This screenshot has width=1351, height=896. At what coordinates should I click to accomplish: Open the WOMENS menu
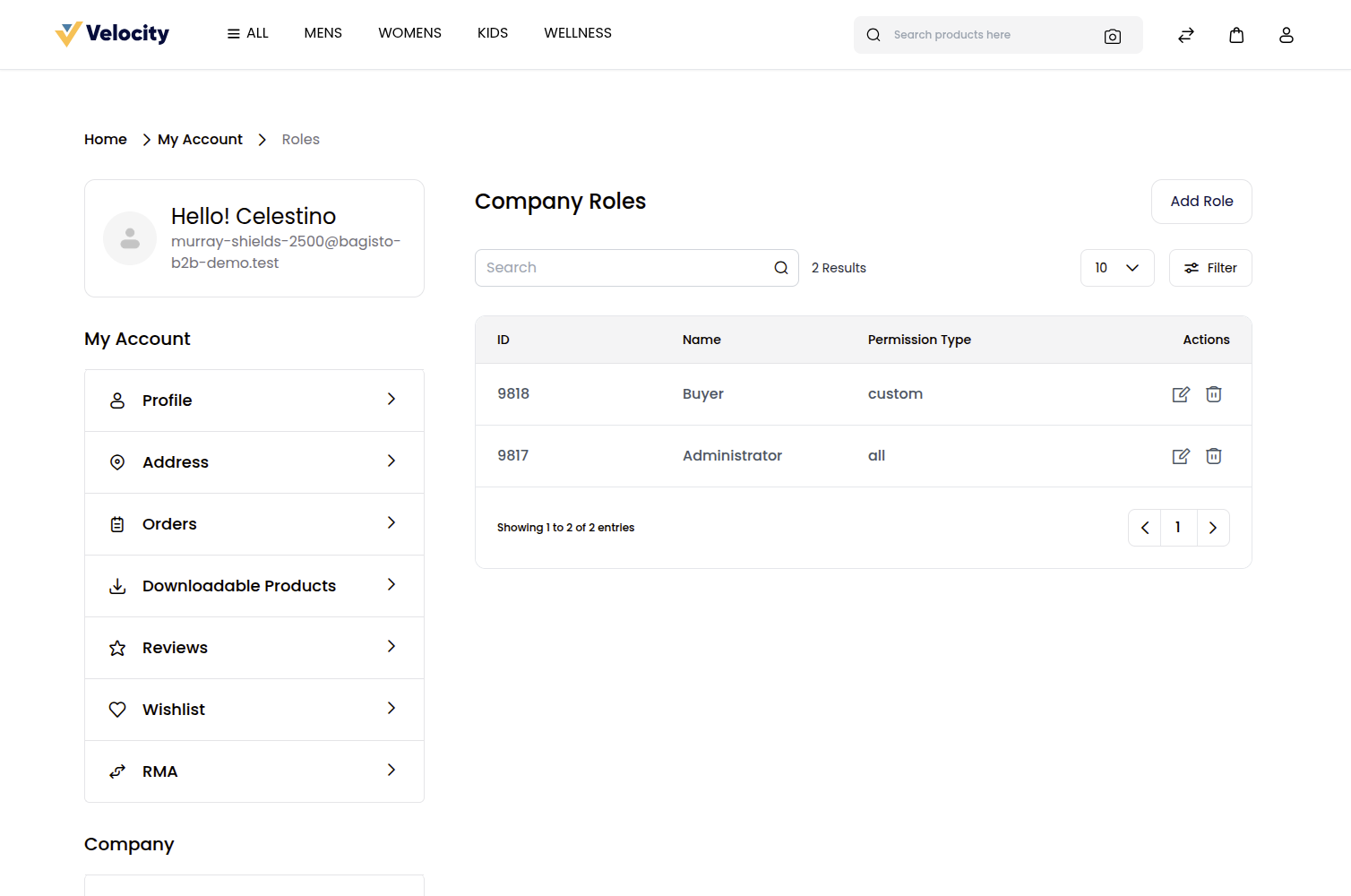pyautogui.click(x=409, y=33)
